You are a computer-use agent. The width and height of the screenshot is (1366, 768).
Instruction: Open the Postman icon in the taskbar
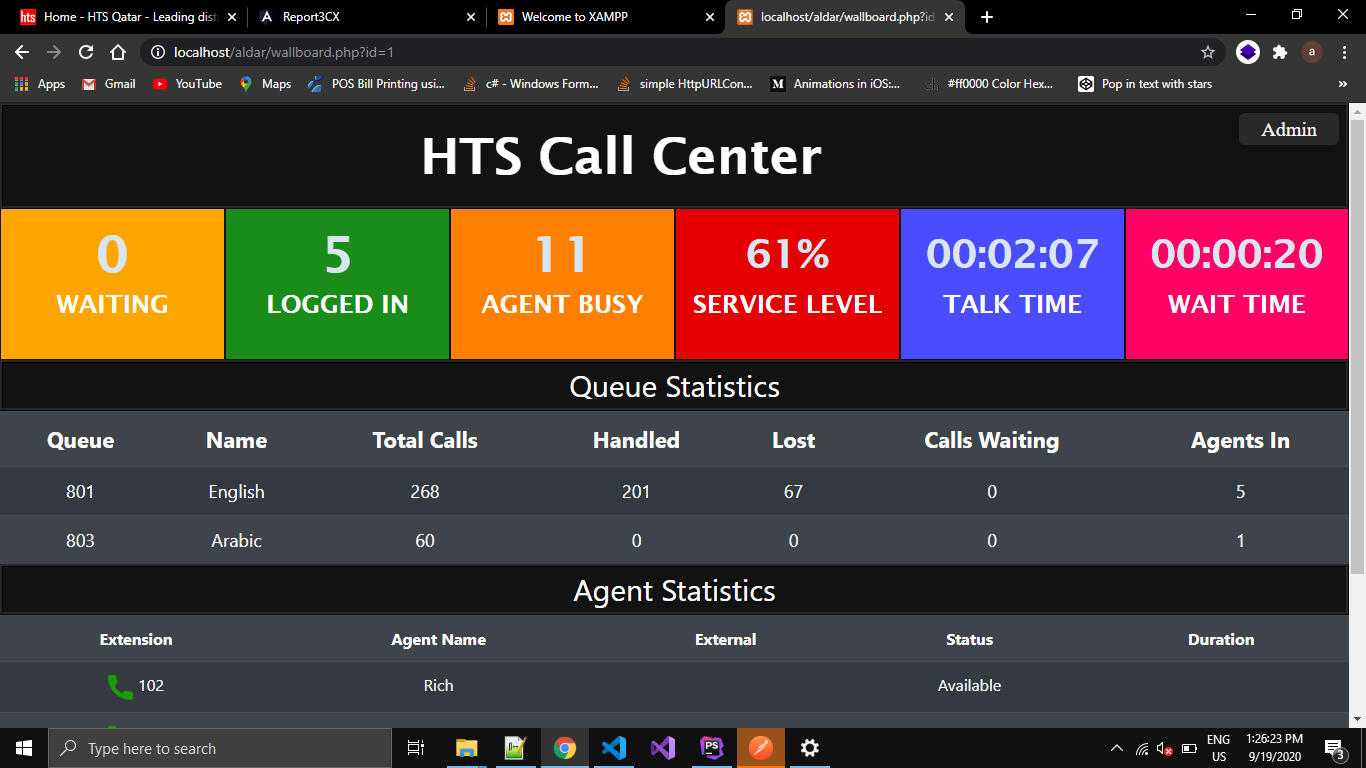tap(761, 748)
